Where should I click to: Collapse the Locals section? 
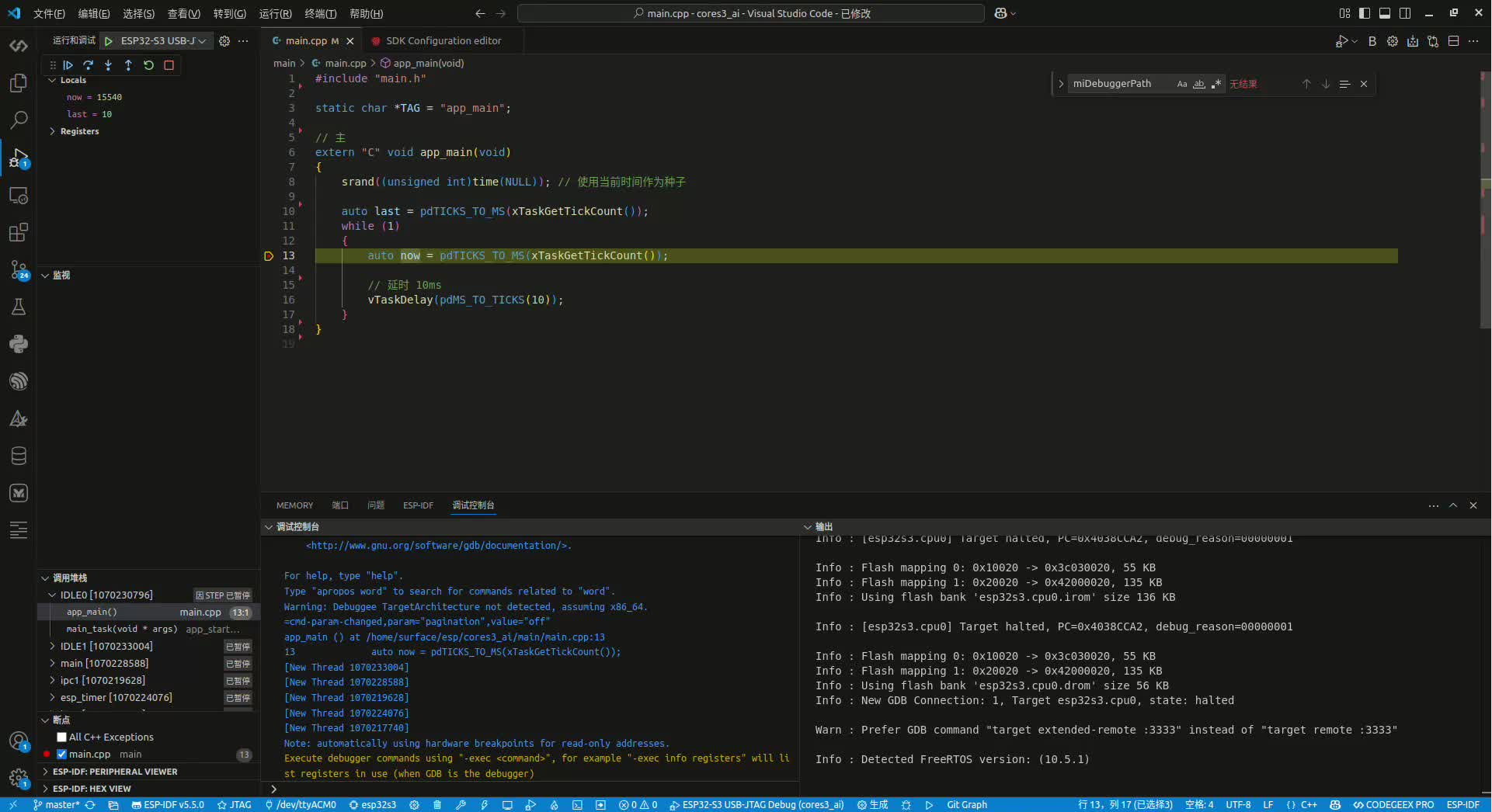coord(52,81)
